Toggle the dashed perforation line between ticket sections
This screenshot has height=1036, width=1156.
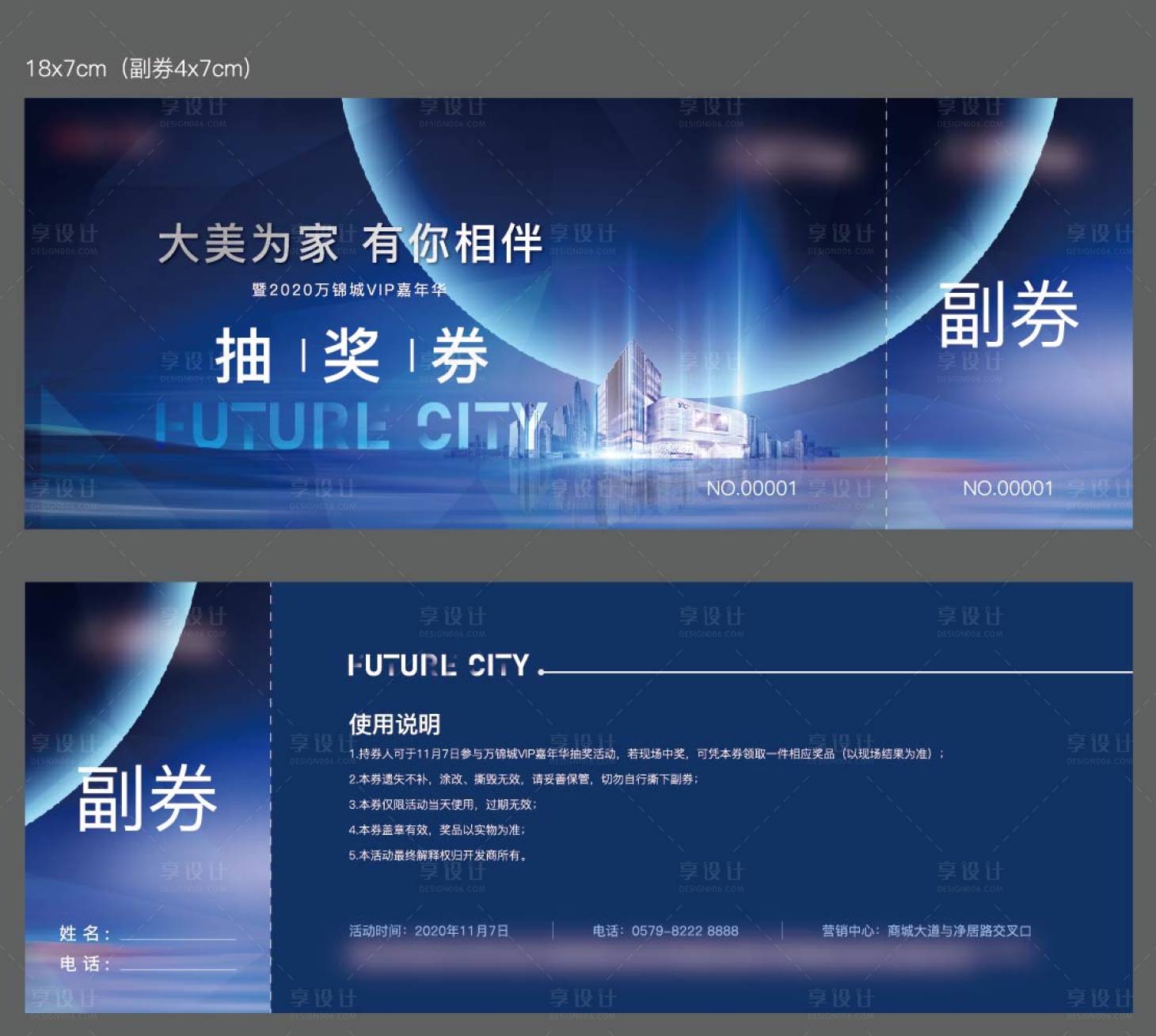887,317
